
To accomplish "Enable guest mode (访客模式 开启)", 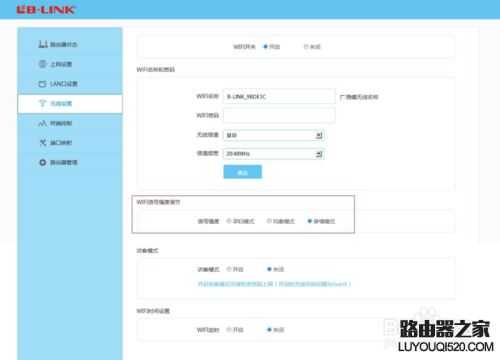I will (x=229, y=269).
